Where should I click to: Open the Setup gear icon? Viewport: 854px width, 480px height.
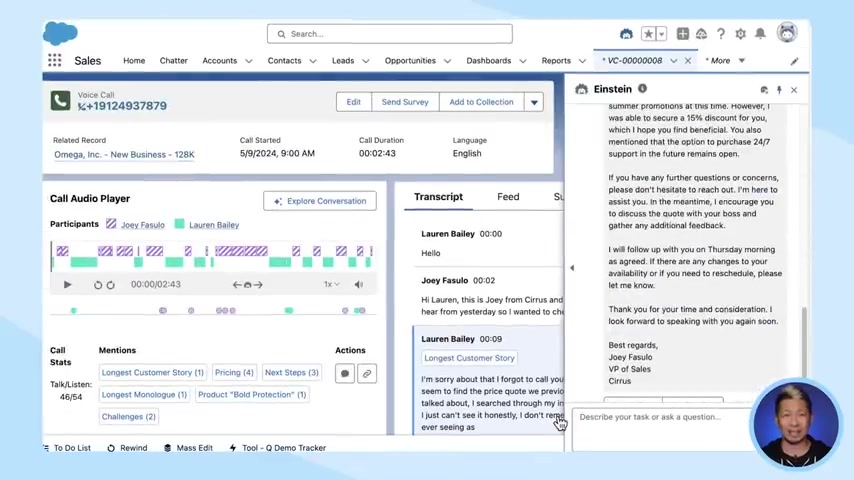(740, 34)
